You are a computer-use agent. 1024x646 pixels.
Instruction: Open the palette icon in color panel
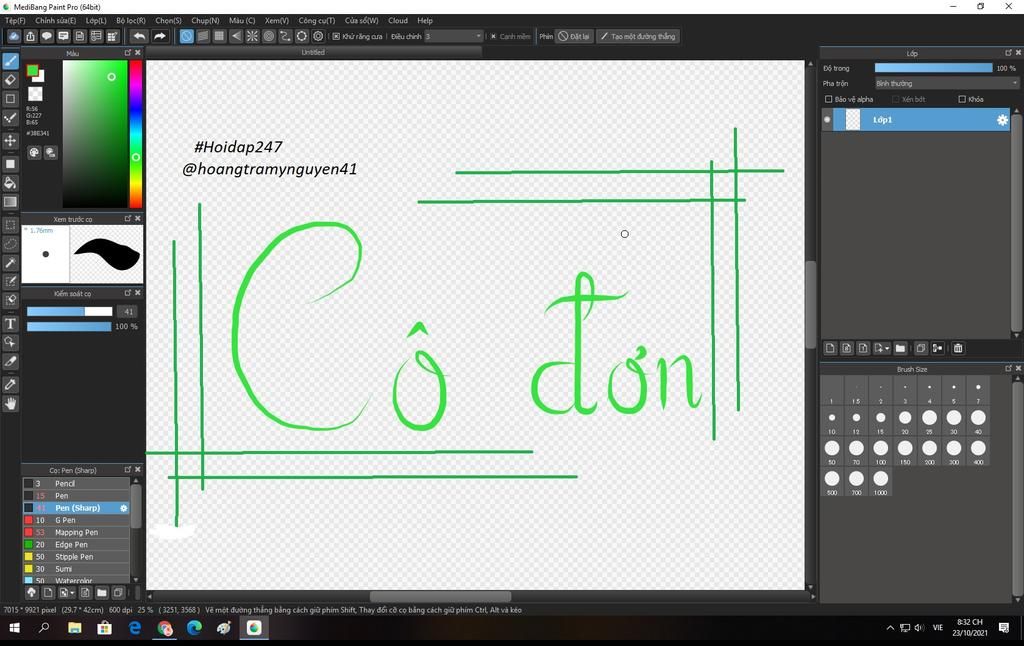(x=34, y=152)
